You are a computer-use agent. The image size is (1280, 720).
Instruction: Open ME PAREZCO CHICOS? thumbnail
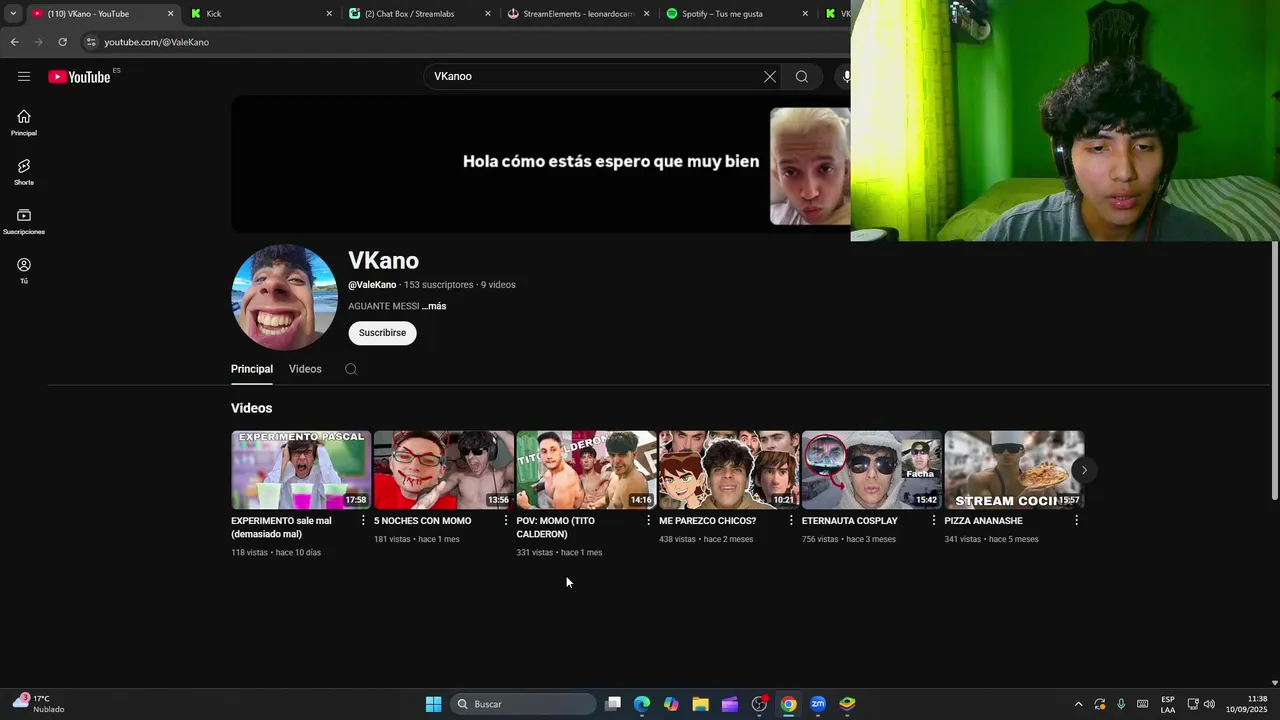point(729,470)
